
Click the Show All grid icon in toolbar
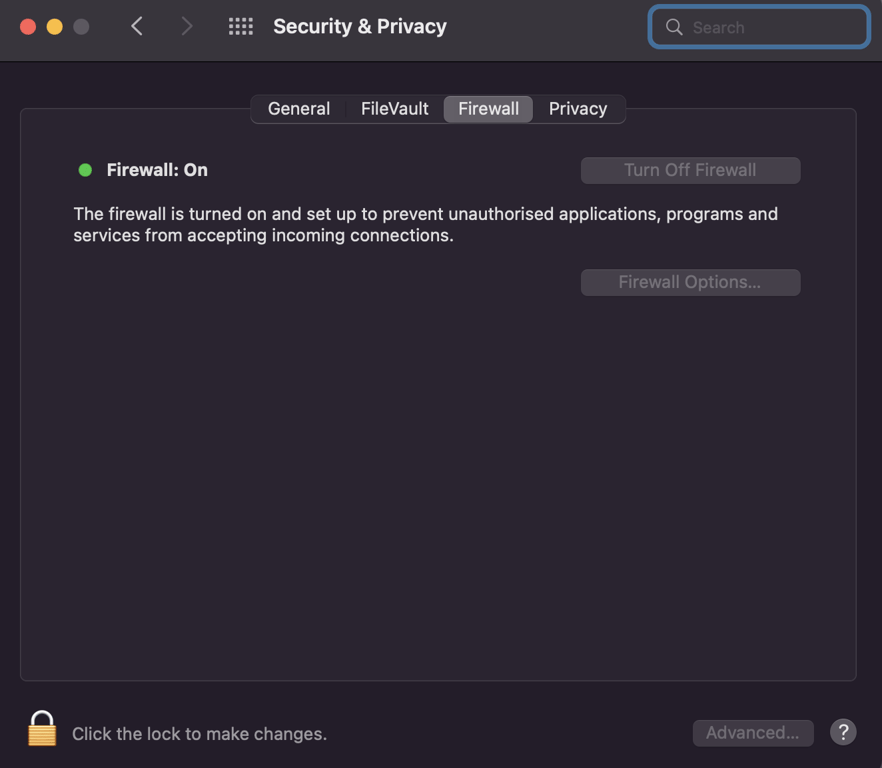tap(240, 26)
